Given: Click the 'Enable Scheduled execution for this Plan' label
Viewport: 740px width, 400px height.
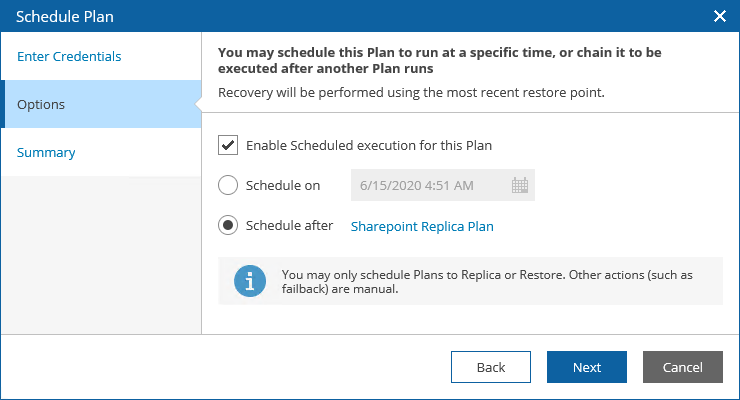Looking at the screenshot, I should pyautogui.click(x=369, y=145).
